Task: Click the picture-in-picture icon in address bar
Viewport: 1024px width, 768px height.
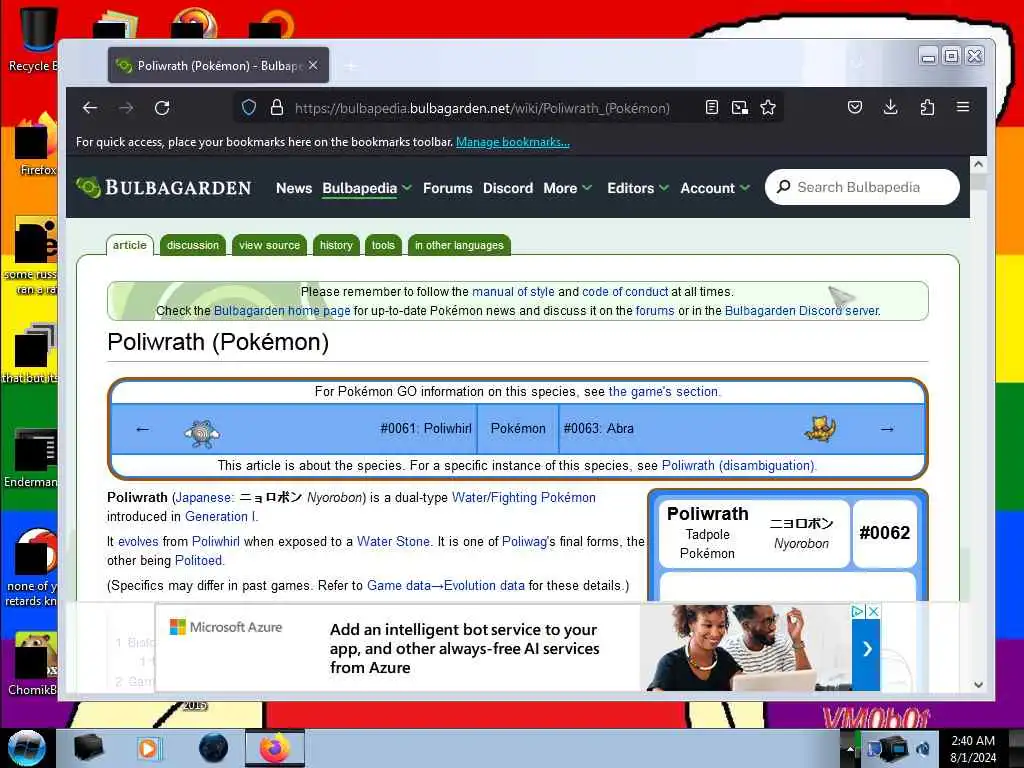Action: (739, 108)
